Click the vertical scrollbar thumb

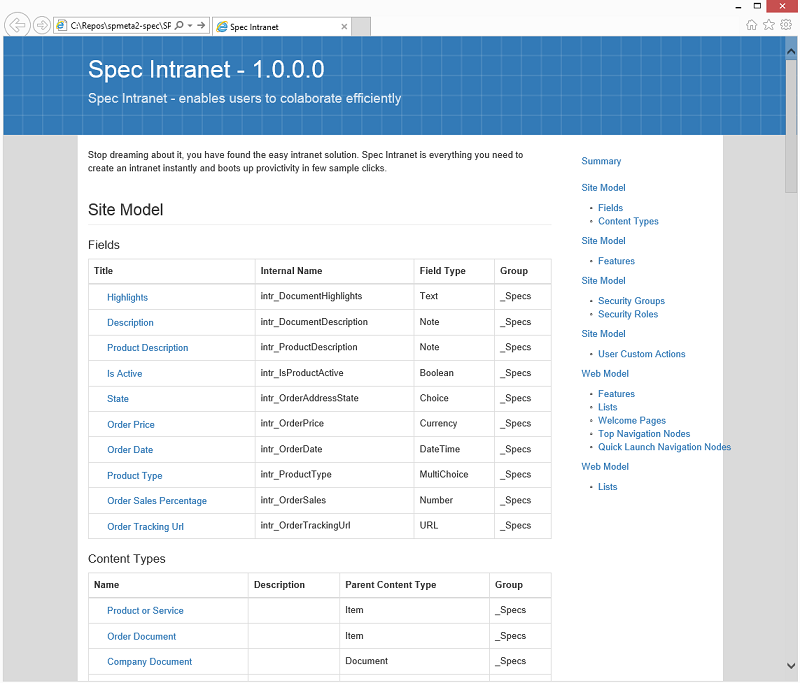(x=791, y=125)
